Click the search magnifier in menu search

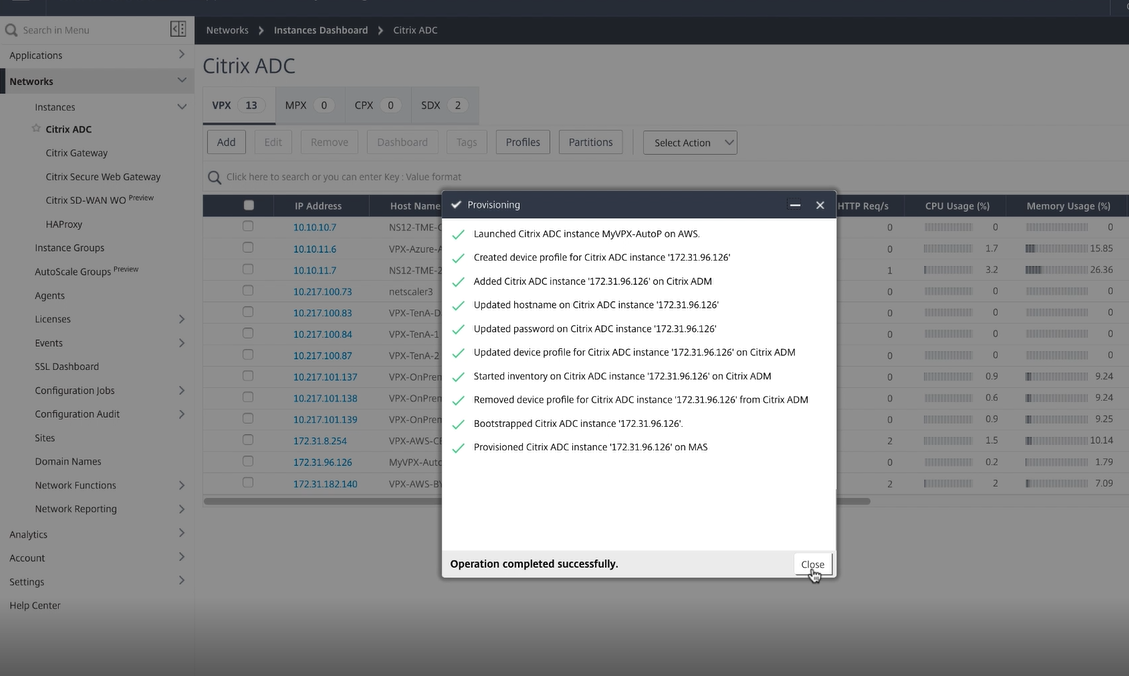tap(11, 30)
